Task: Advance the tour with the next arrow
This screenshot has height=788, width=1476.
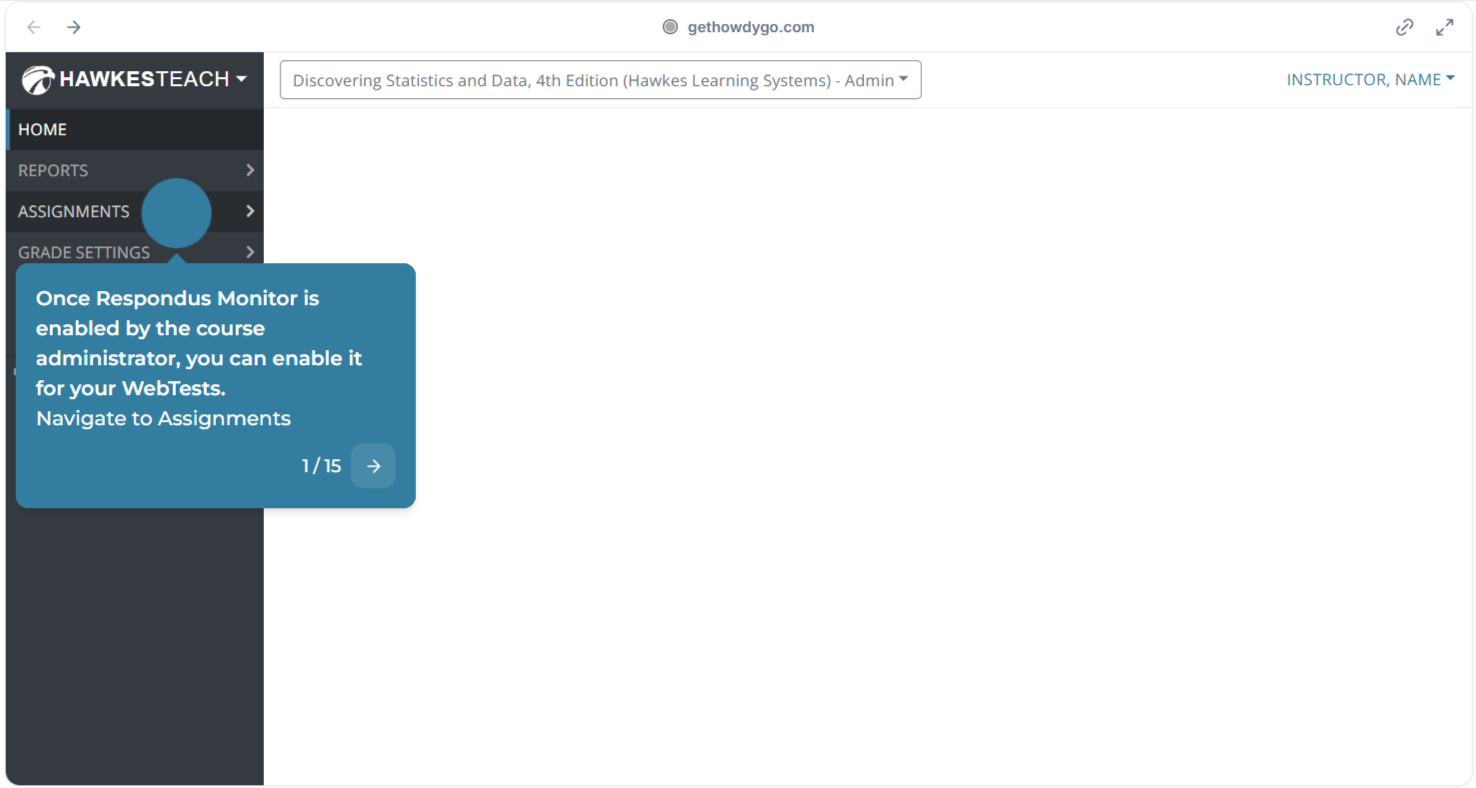Action: 373,466
